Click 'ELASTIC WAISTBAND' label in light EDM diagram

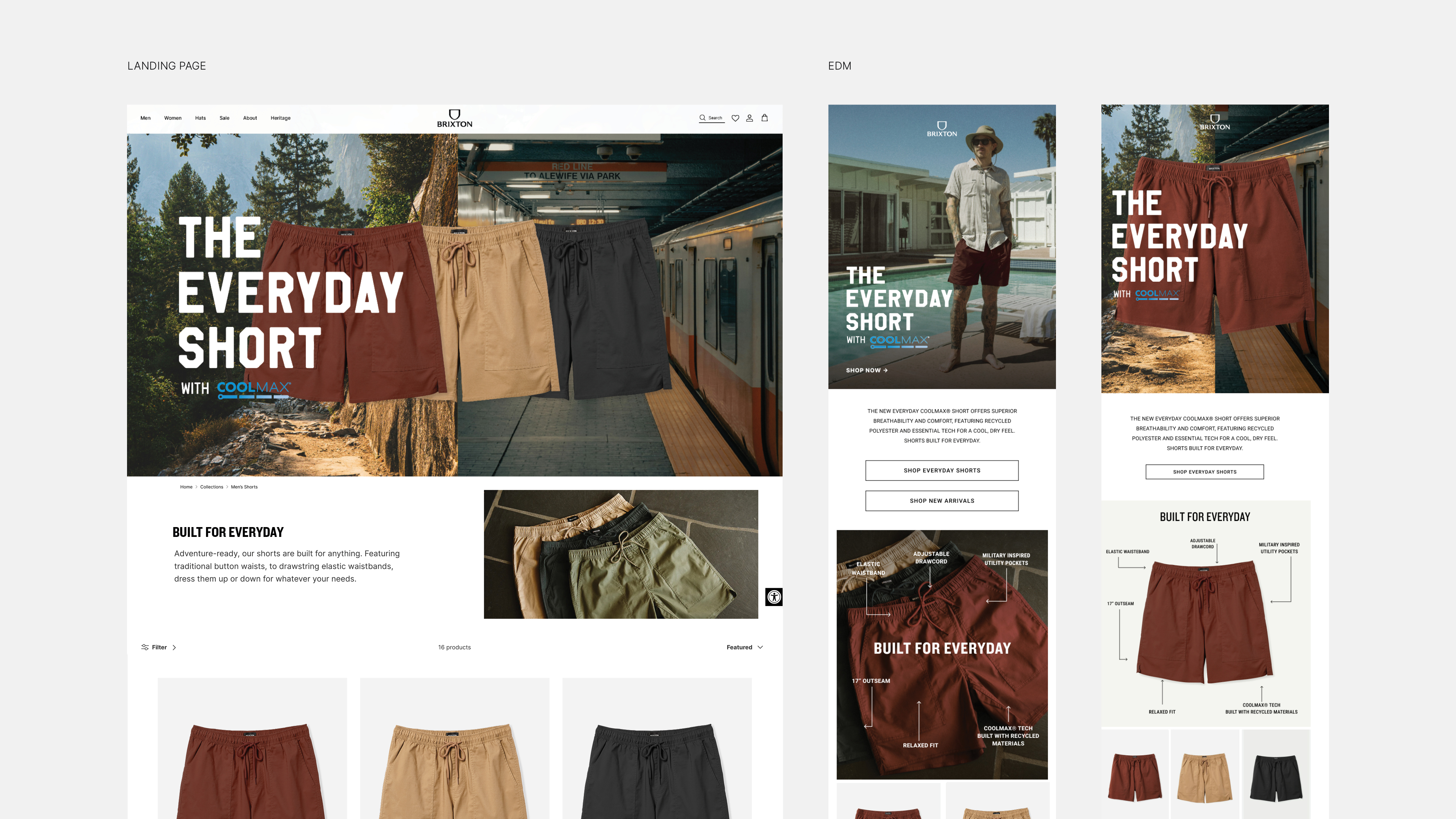coord(1128,552)
